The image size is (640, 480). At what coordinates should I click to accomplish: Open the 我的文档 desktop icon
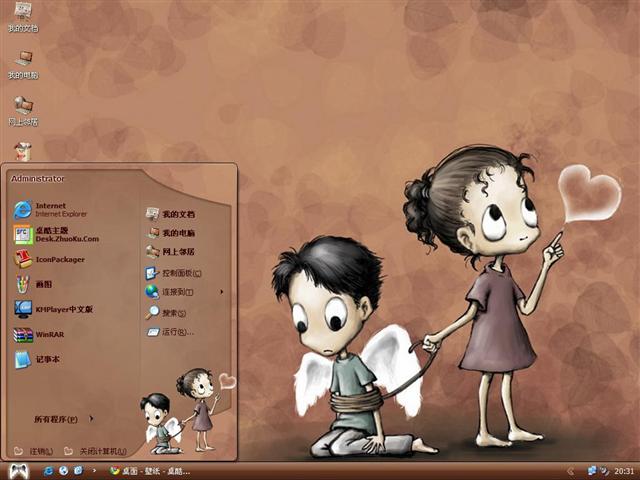23,17
